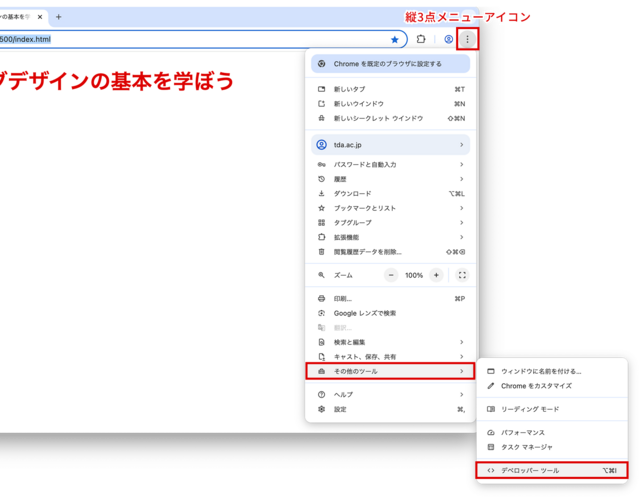Choose 印刷 menu item
This screenshot has width=640, height=498.
tap(391, 299)
